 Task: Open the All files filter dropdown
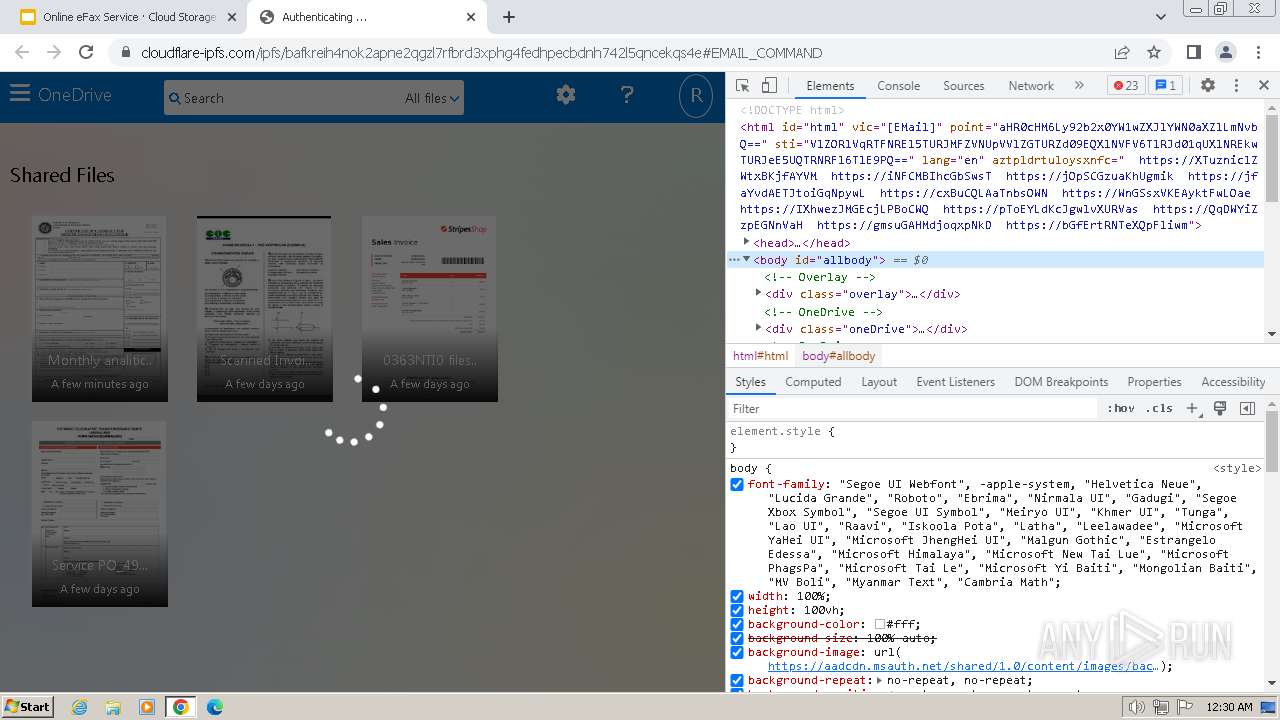(432, 98)
